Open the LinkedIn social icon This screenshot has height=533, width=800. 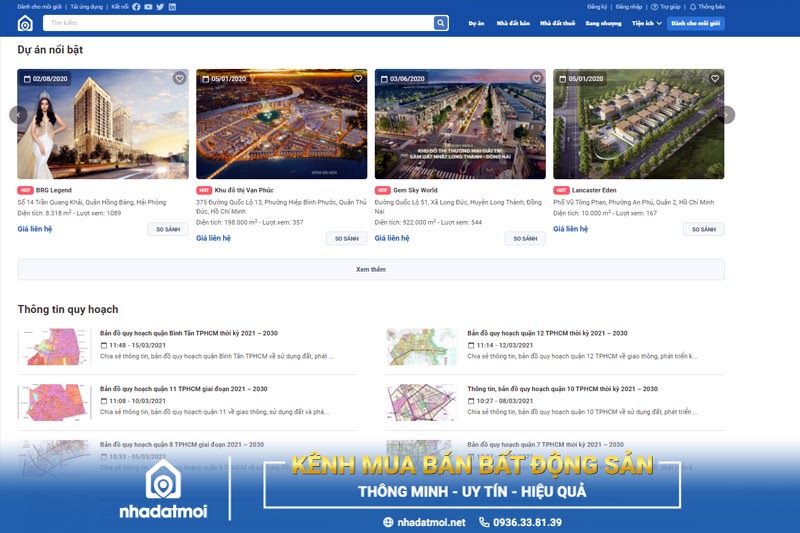[x=172, y=7]
